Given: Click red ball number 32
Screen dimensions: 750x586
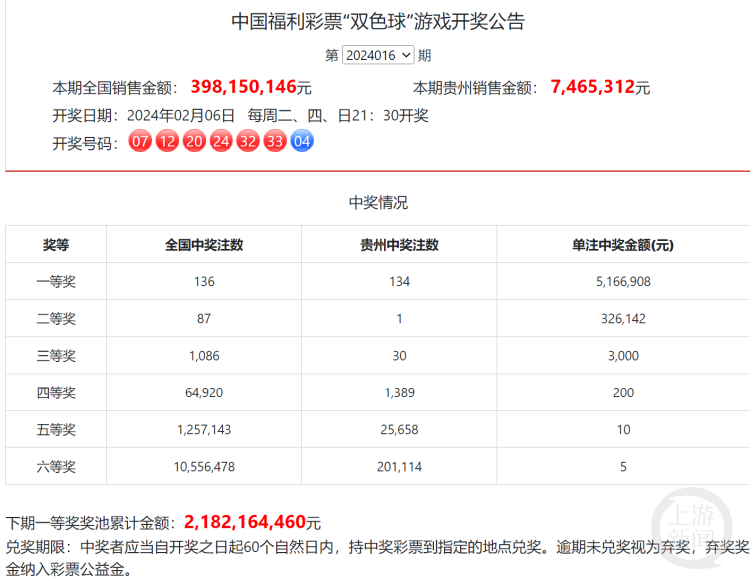Looking at the screenshot, I should pyautogui.click(x=248, y=141).
